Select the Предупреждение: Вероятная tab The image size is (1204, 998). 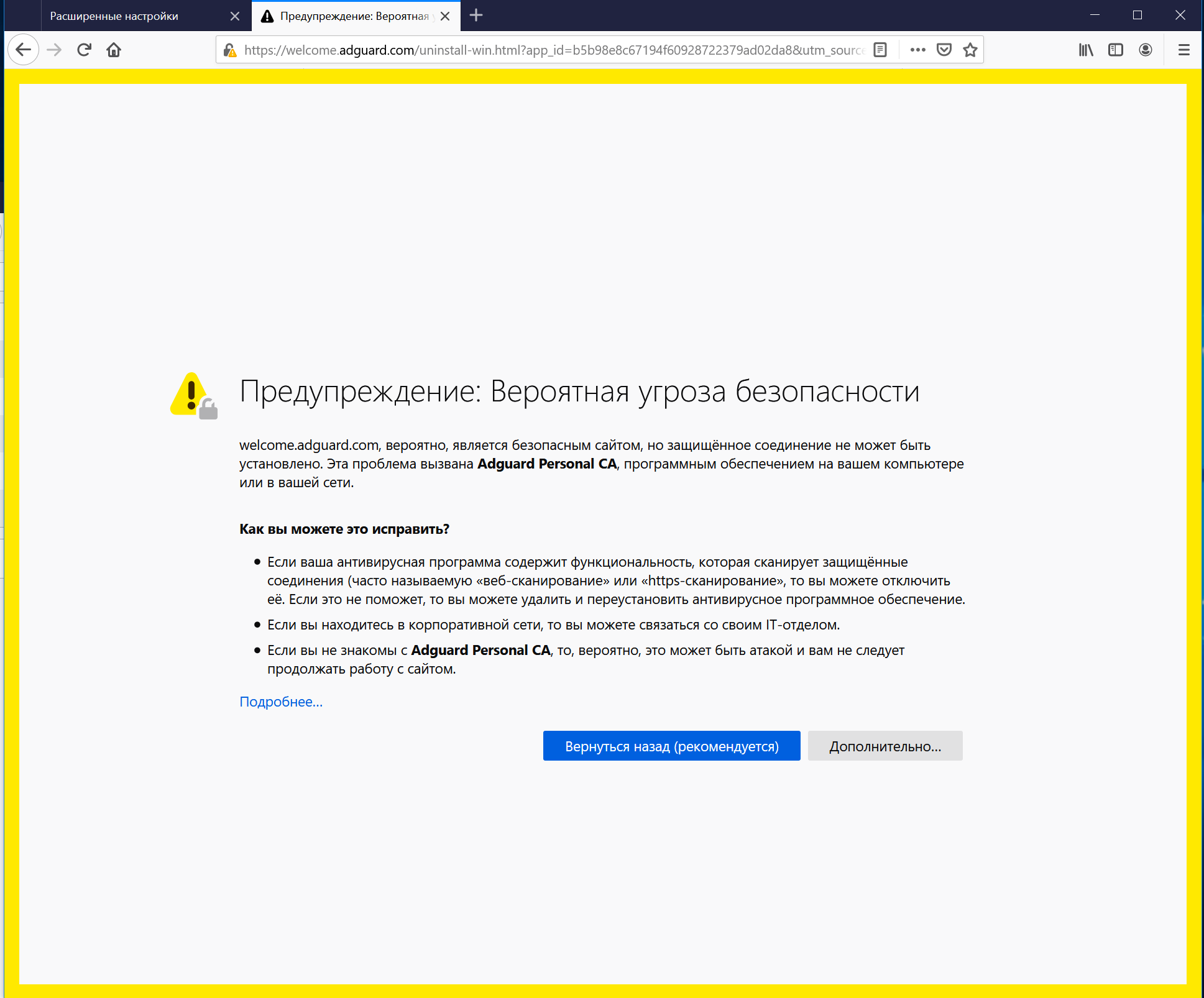click(356, 16)
